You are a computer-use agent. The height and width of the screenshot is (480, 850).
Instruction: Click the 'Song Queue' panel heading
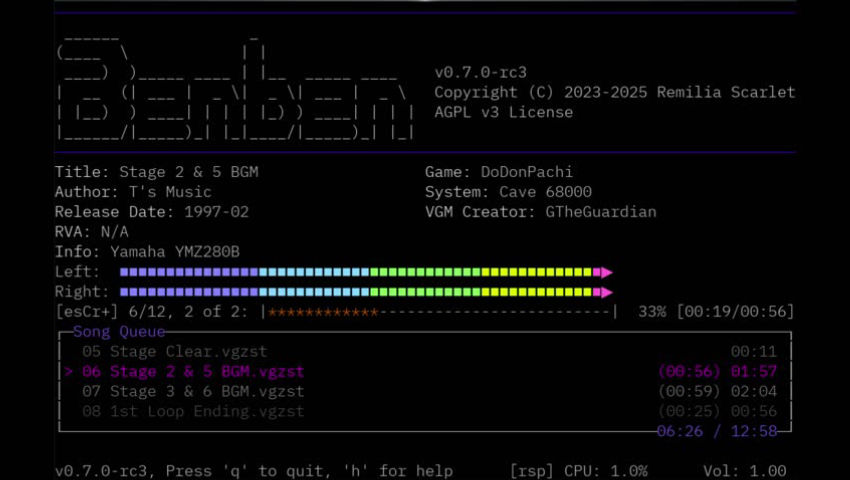click(119, 331)
